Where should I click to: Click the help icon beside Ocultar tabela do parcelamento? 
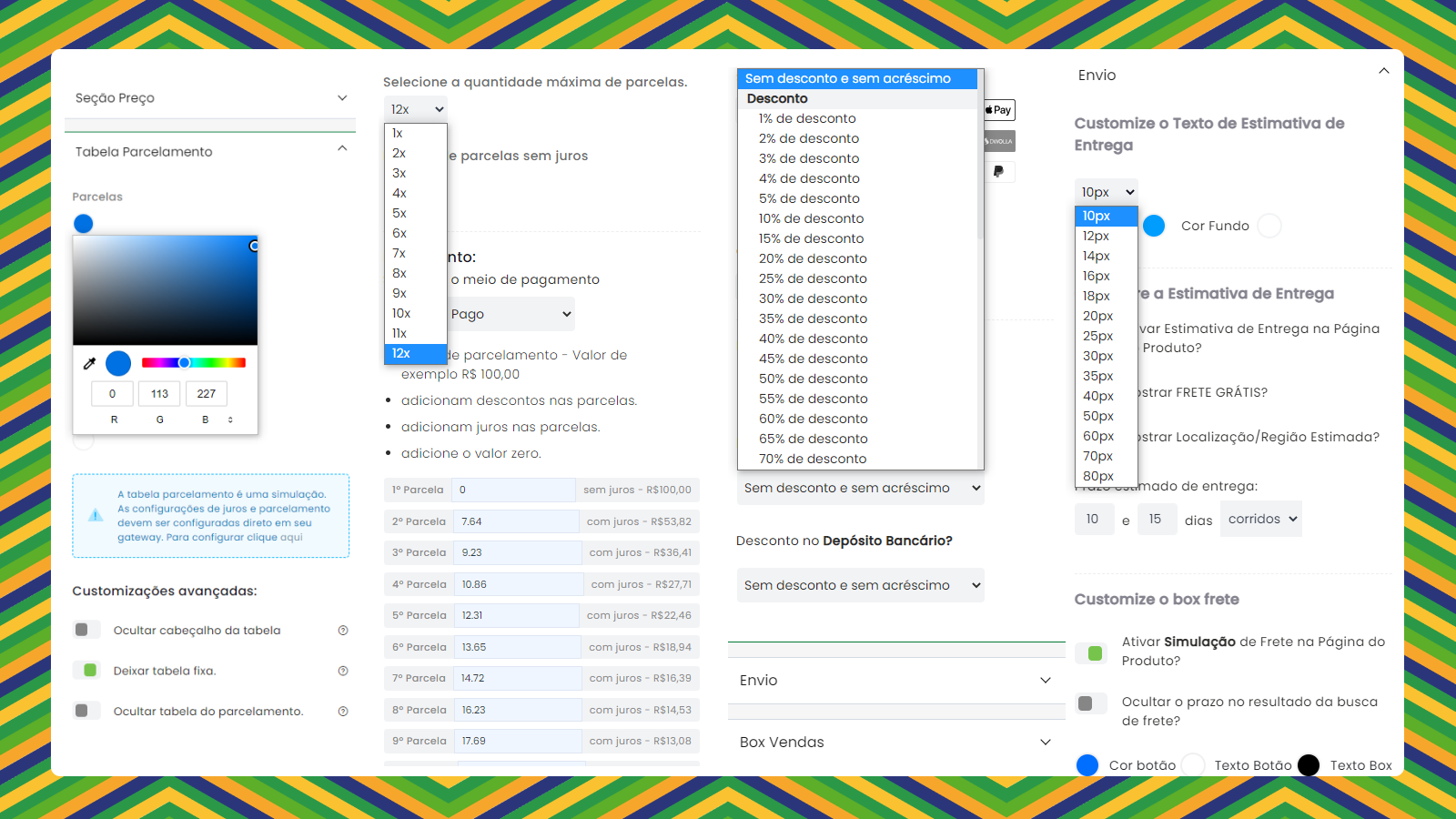click(x=343, y=711)
